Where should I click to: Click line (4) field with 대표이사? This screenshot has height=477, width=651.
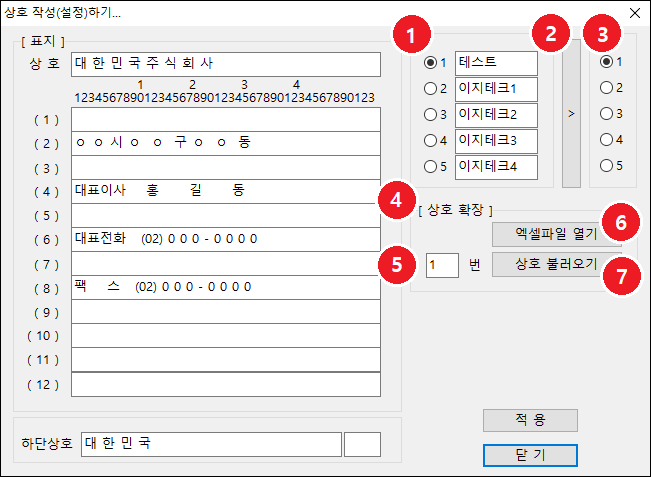226,191
